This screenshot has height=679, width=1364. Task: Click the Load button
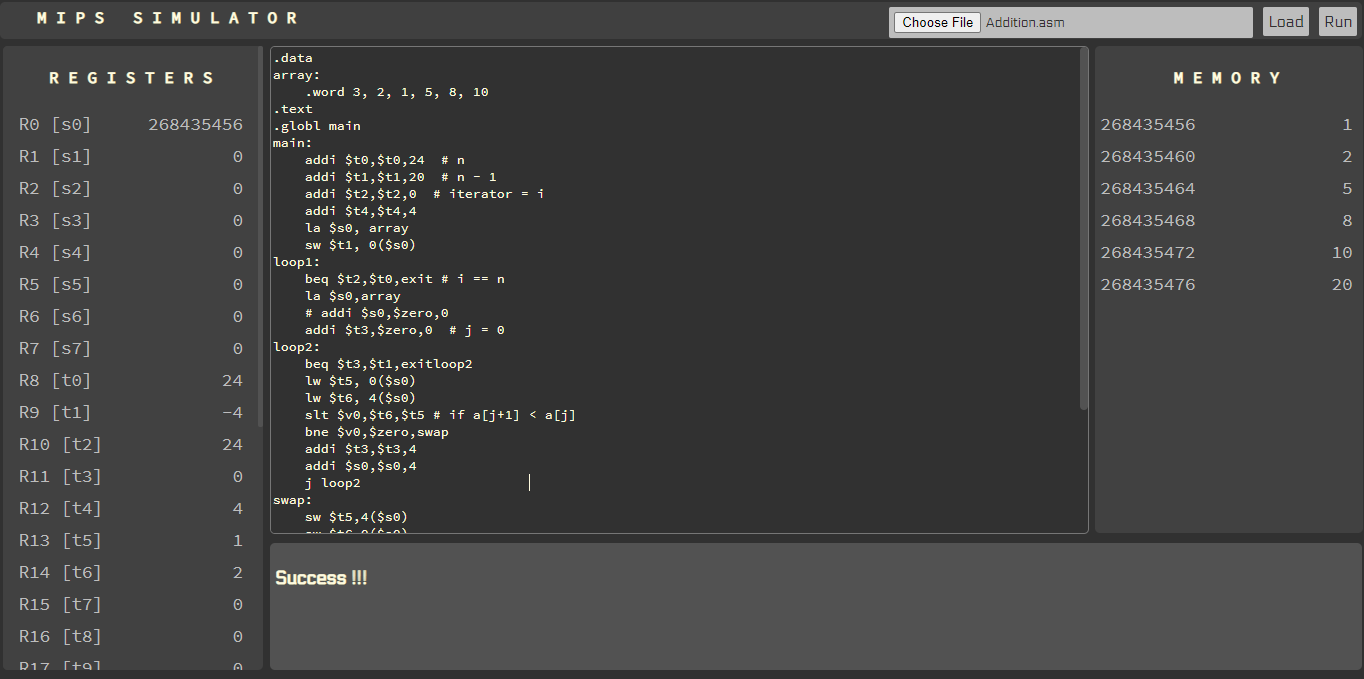[x=1285, y=21]
